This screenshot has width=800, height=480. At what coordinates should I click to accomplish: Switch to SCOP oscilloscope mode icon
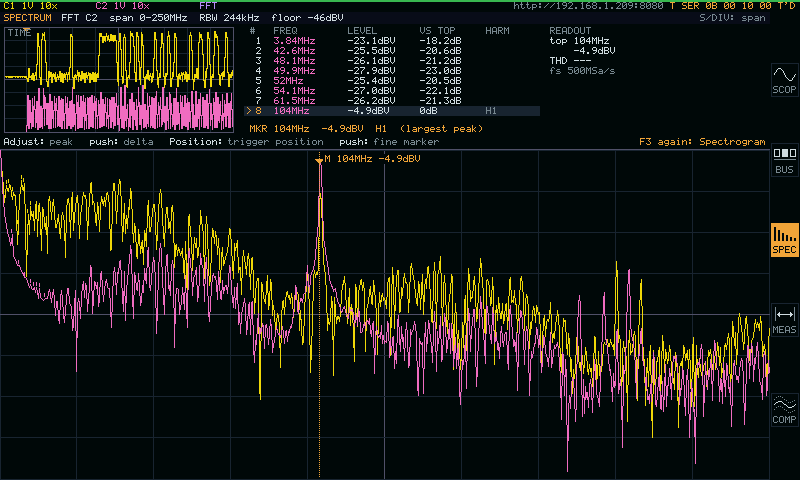pyautogui.click(x=784, y=80)
